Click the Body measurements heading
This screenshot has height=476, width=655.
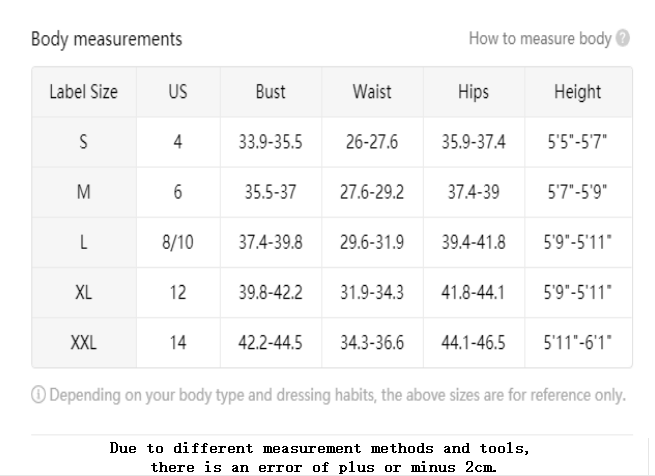pos(107,39)
